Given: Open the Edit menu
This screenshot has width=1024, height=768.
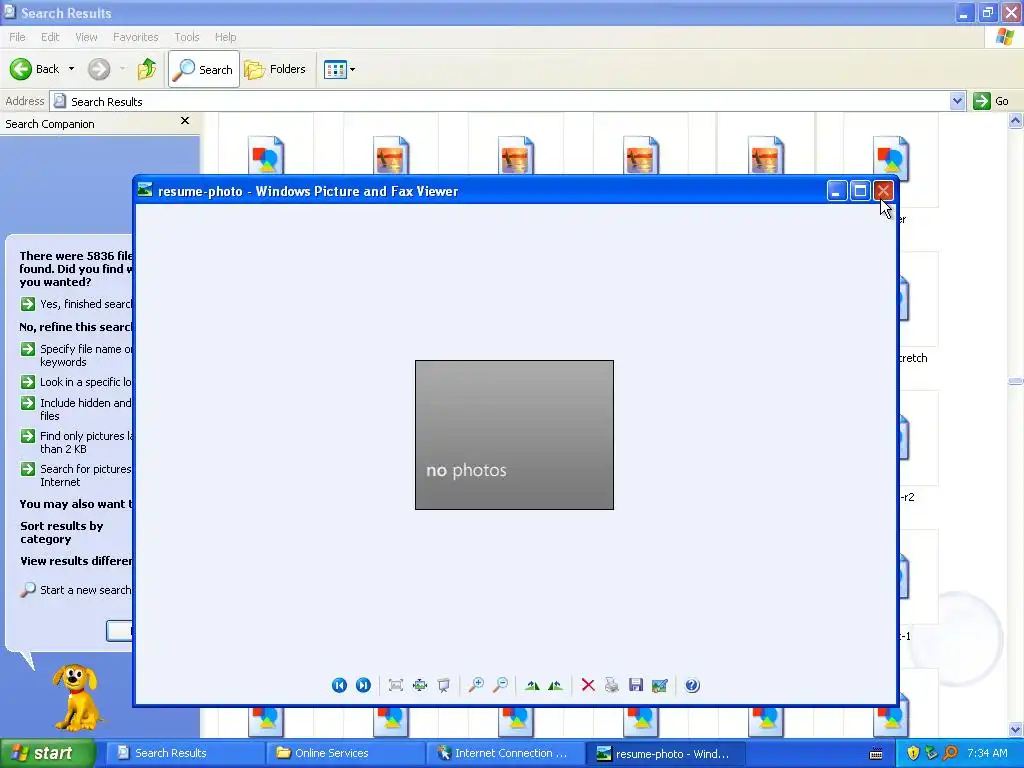Looking at the screenshot, I should point(50,37).
